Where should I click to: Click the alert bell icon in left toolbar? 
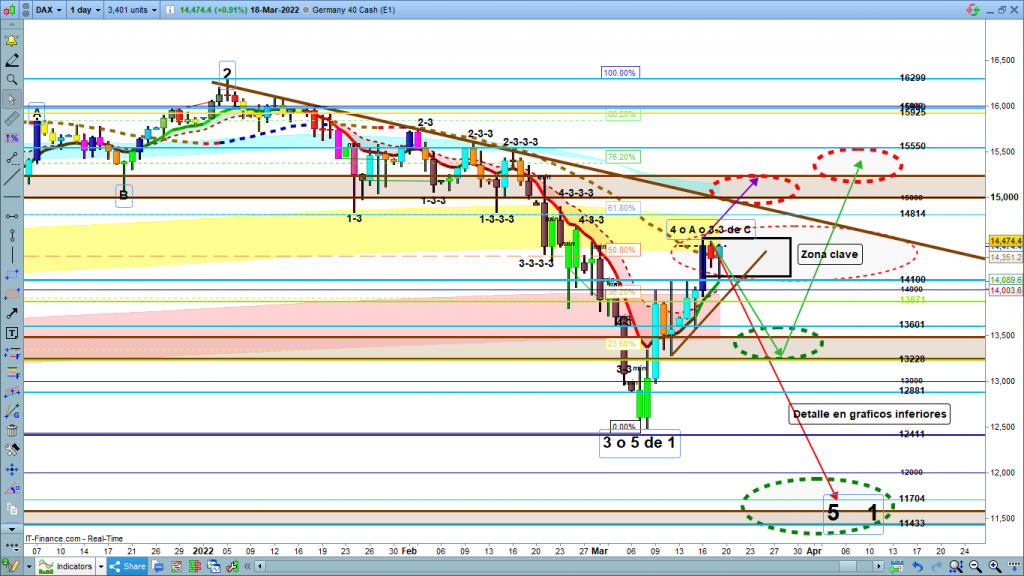(x=11, y=41)
